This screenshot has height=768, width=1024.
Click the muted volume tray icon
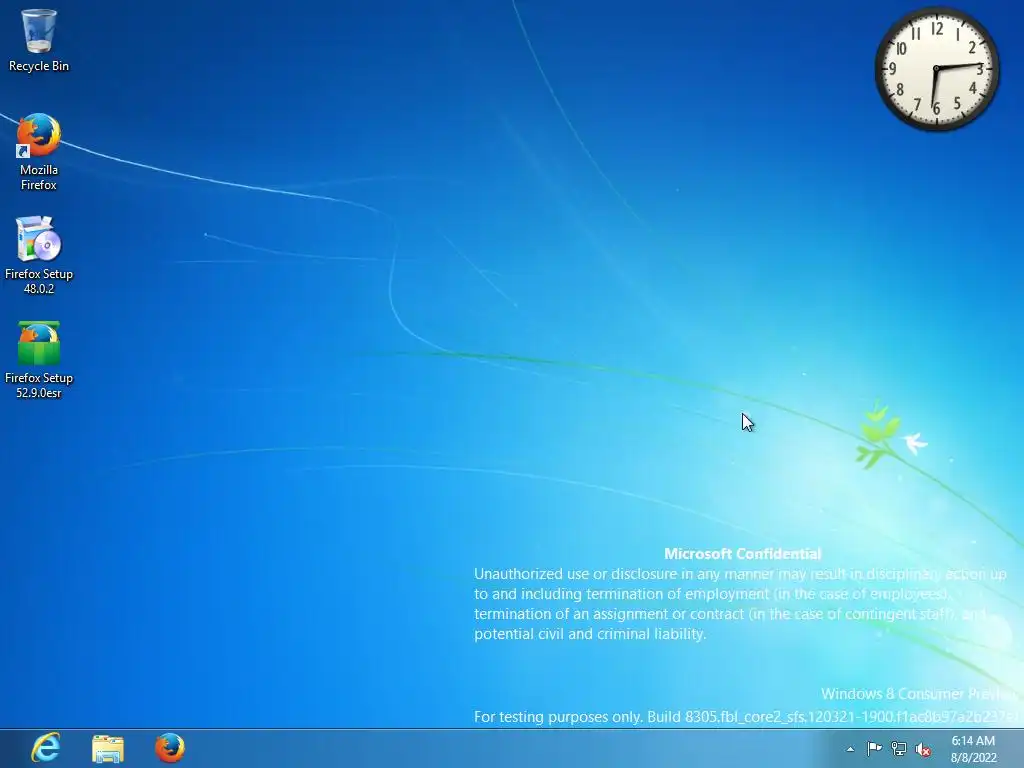tap(923, 749)
